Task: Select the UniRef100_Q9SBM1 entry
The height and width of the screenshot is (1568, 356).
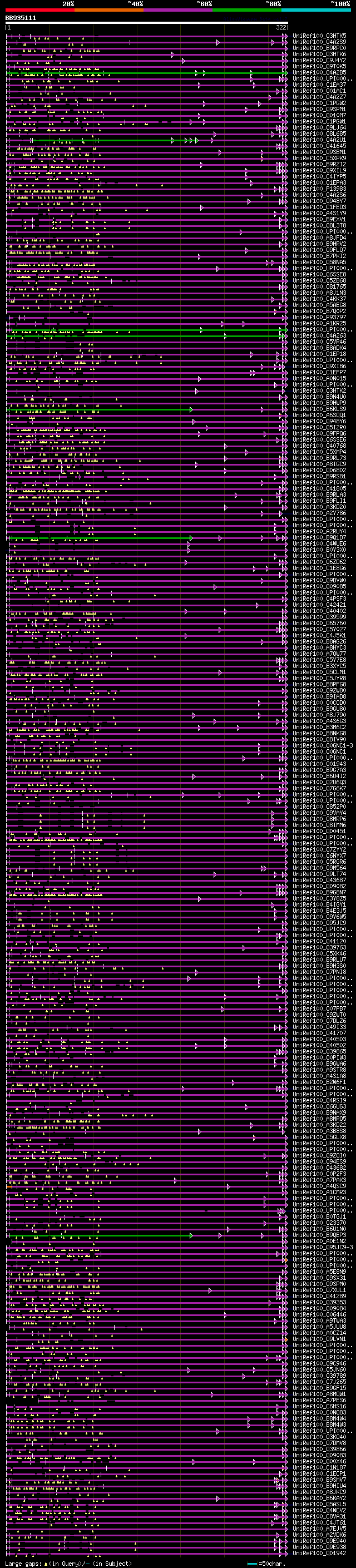Action: 319,153
